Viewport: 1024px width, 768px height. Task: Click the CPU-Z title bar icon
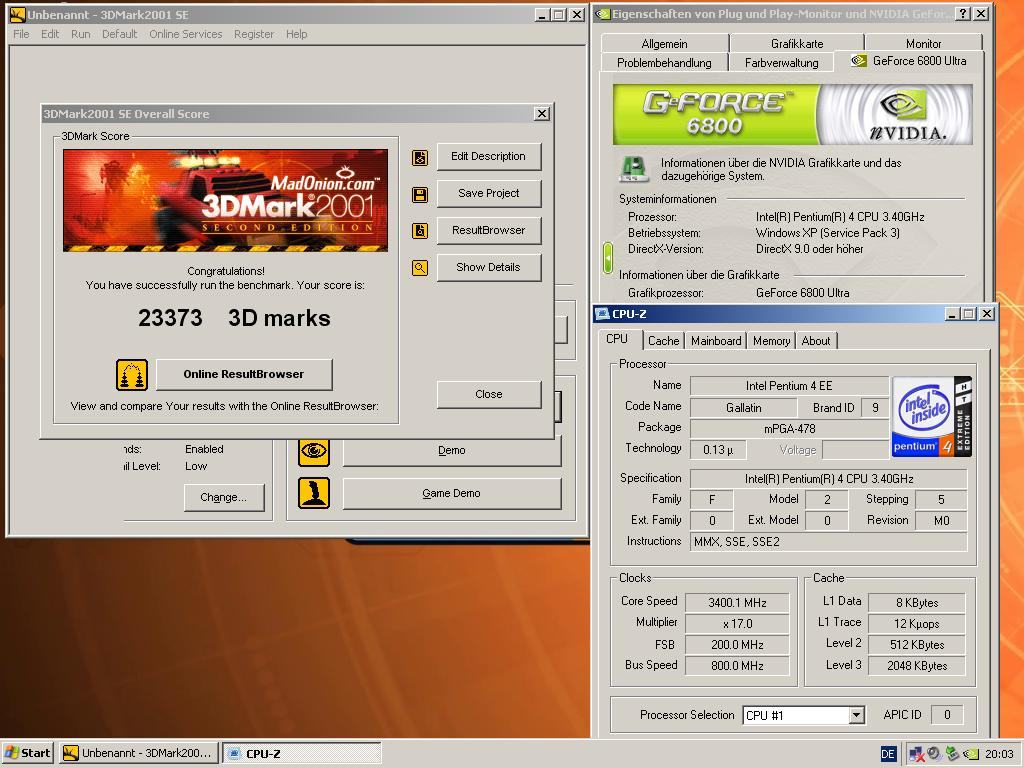(602, 314)
